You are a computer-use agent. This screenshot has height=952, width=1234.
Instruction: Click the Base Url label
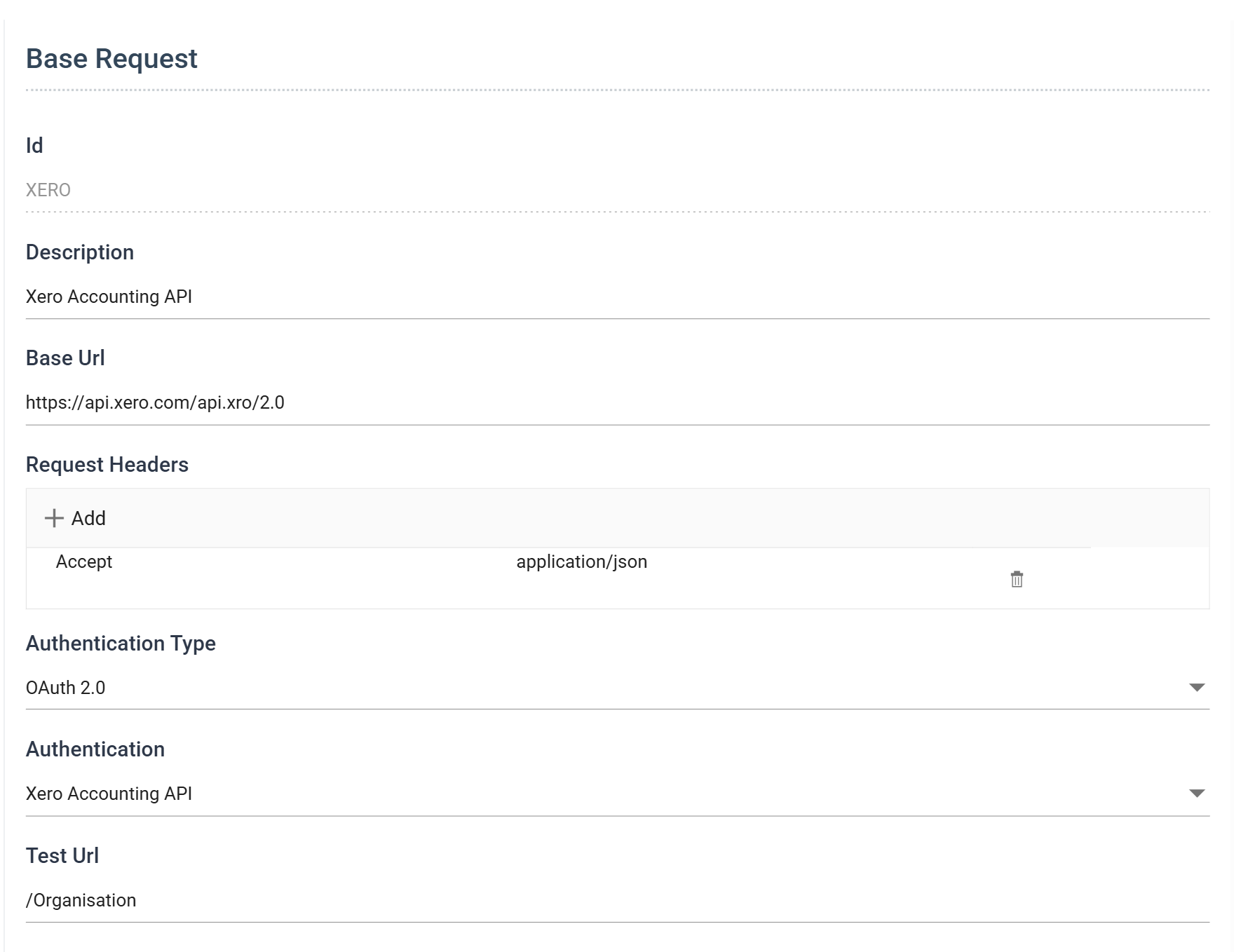[65, 358]
